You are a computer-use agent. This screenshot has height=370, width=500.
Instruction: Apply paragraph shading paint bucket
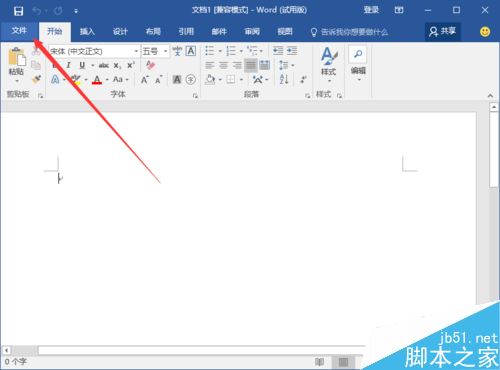point(210,80)
